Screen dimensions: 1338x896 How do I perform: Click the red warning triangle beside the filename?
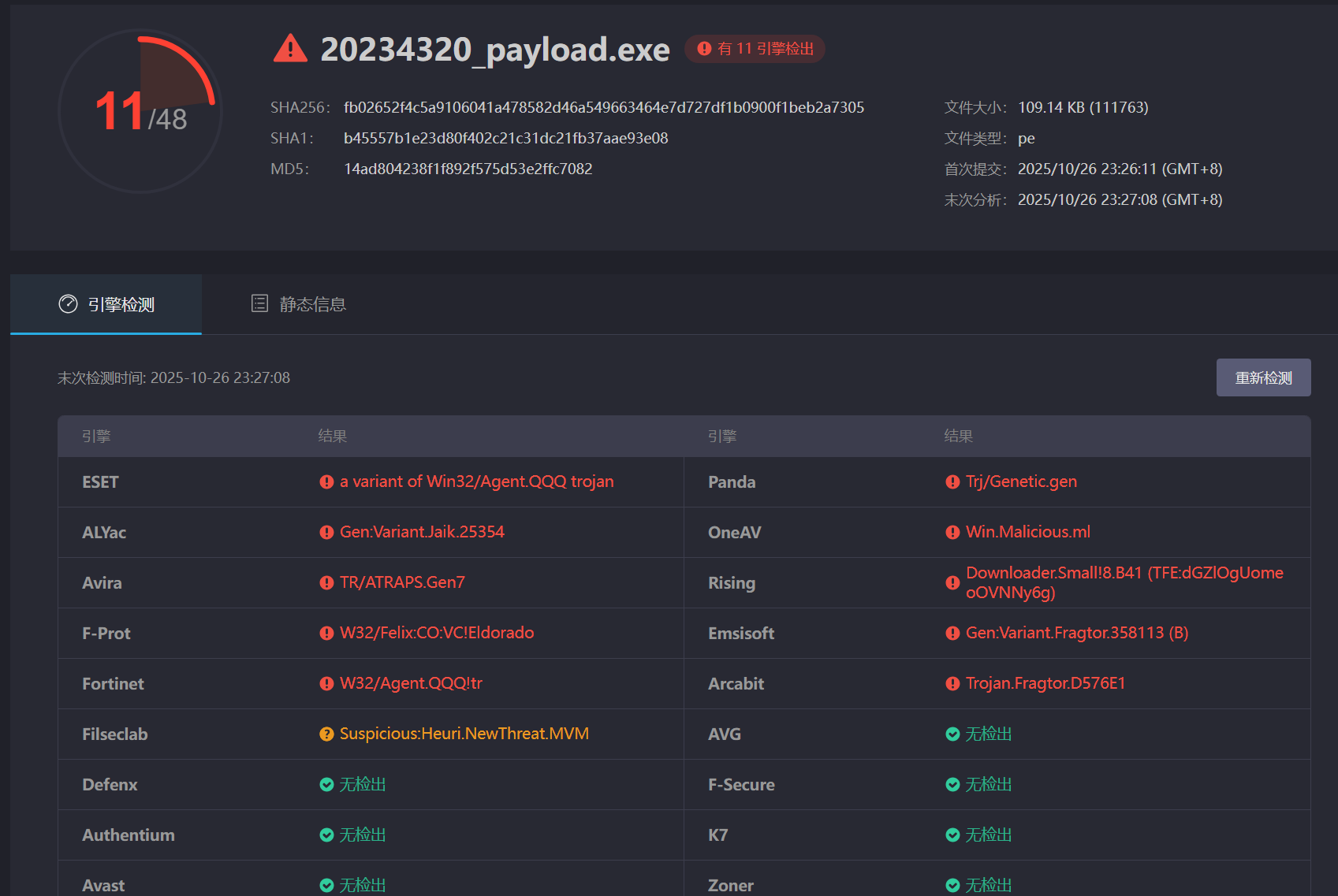coord(290,49)
